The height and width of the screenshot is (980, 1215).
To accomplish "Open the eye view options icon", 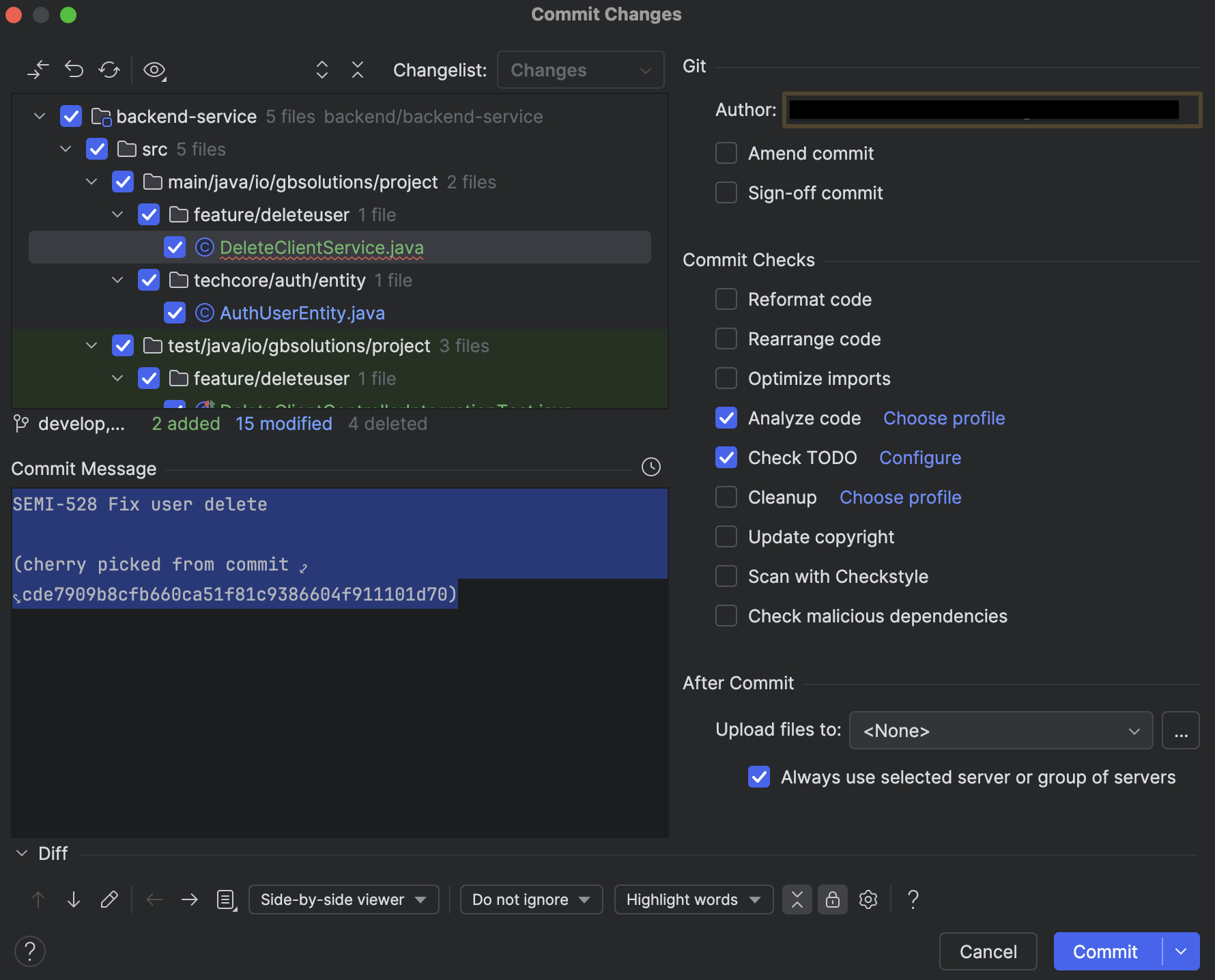I will [155, 70].
